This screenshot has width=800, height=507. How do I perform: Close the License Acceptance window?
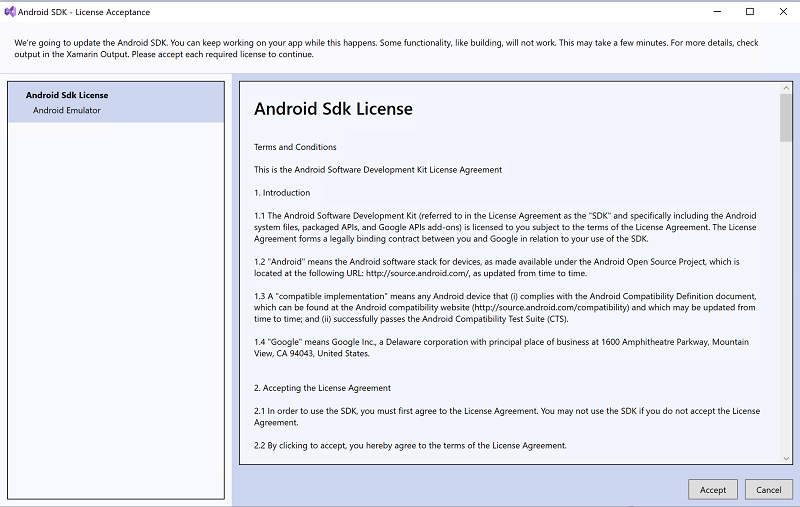(783, 12)
